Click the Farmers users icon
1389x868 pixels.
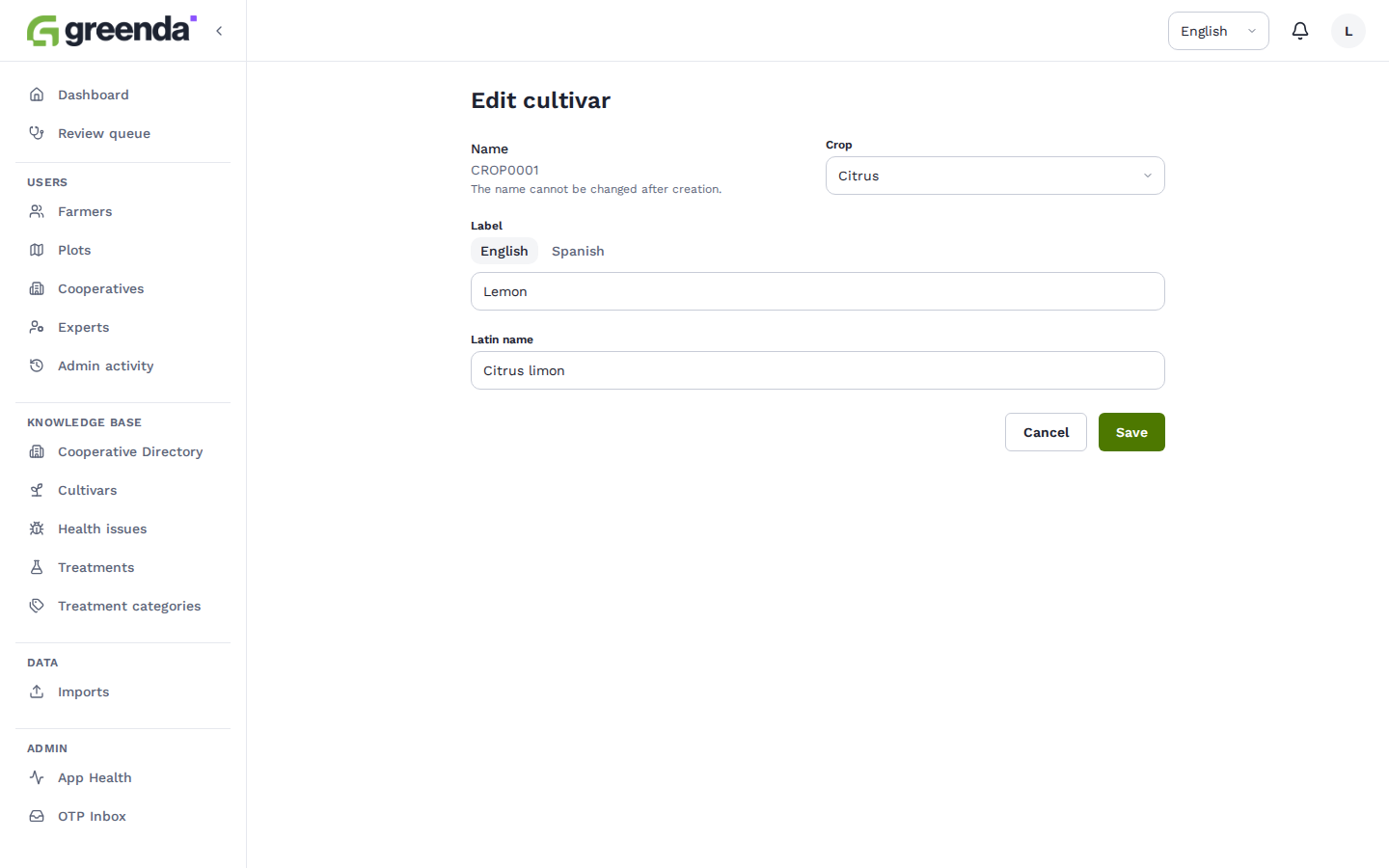click(37, 211)
